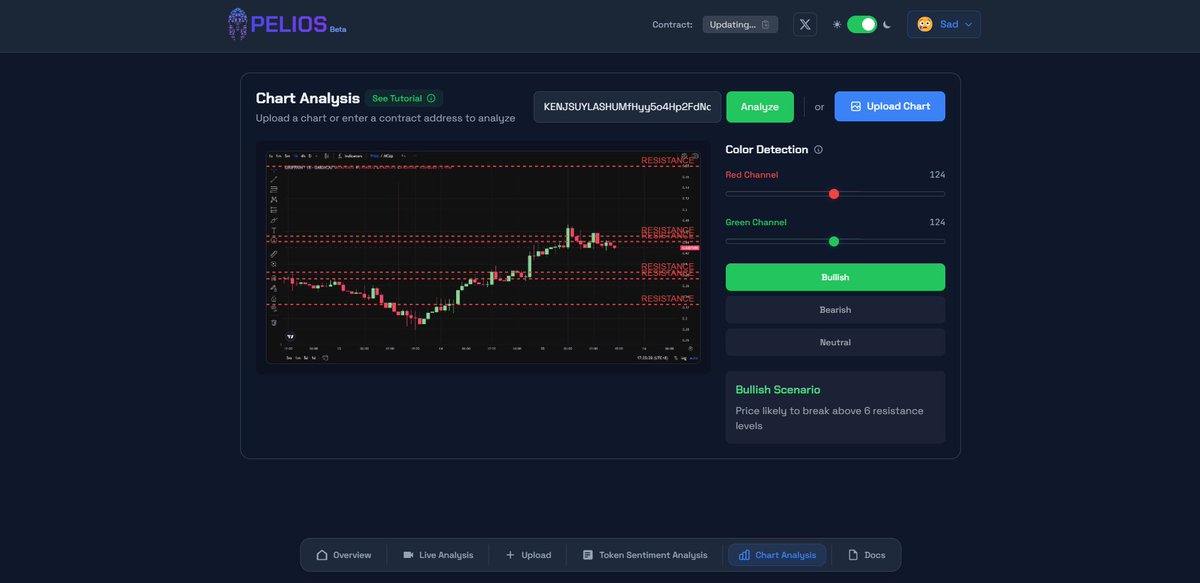The height and width of the screenshot is (583, 1200).
Task: Switch to the Overview tab
Action: coord(344,555)
